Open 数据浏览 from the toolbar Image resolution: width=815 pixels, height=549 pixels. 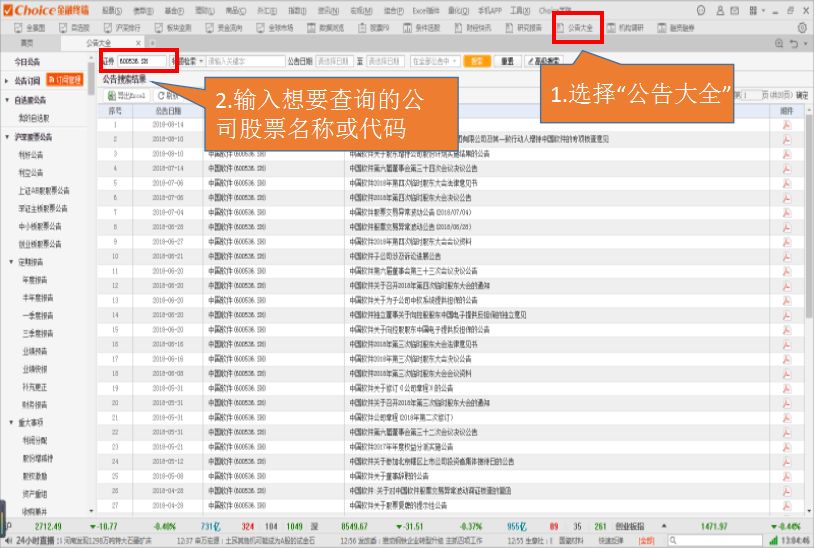coord(325,28)
